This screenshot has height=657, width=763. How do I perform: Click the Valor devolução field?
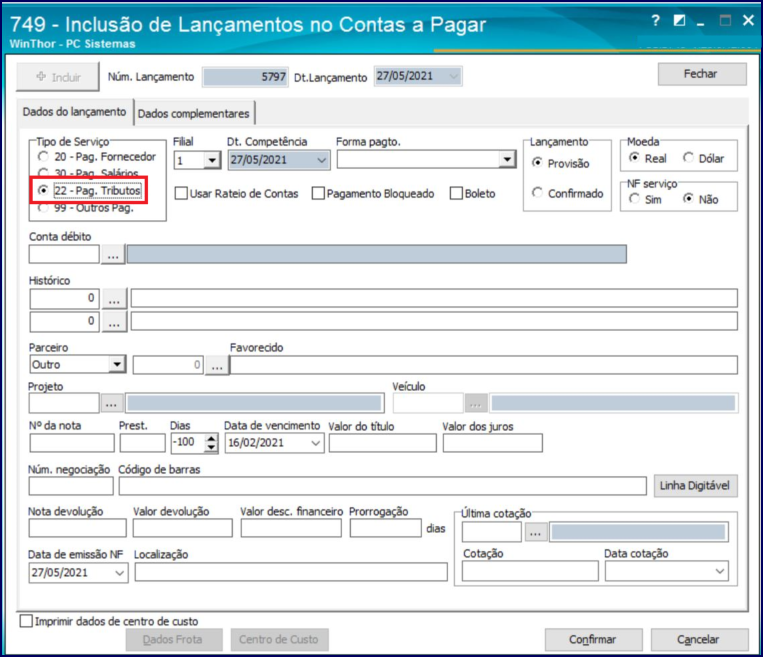coord(182,528)
